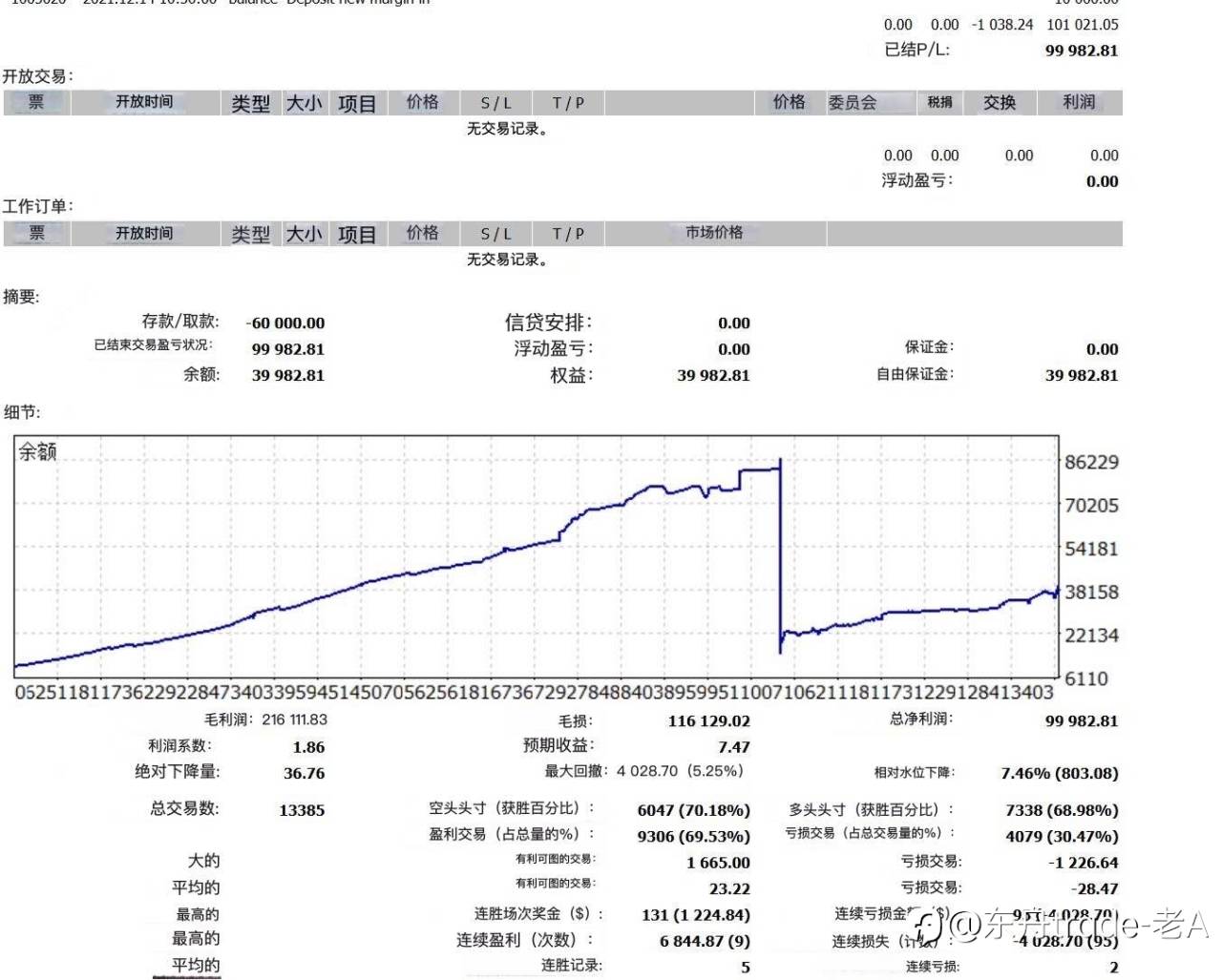
Task: Click the 细节 section heading
Action: tap(21, 412)
